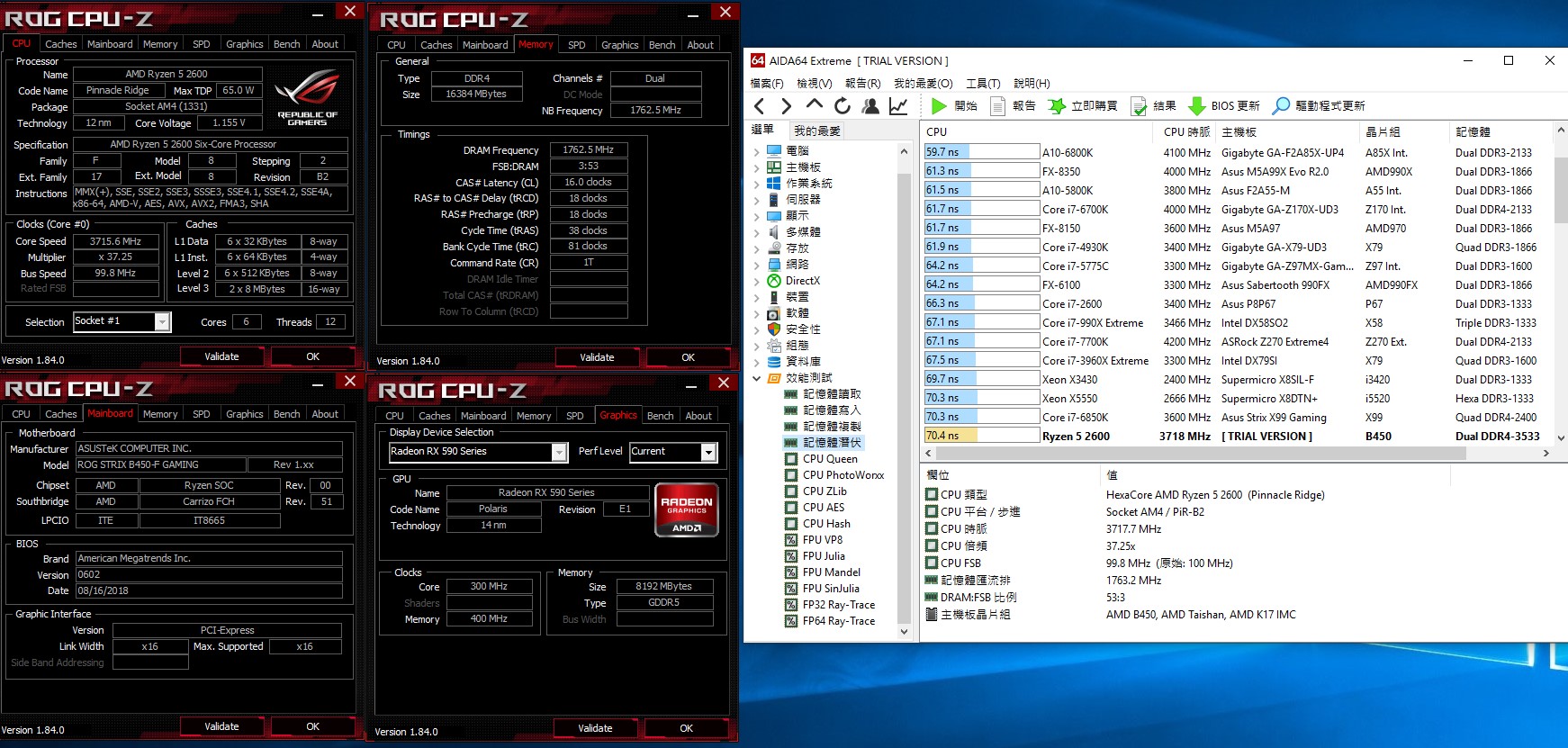
Task: Open 工具(T) menu in AIDA64
Action: pyautogui.click(x=983, y=83)
